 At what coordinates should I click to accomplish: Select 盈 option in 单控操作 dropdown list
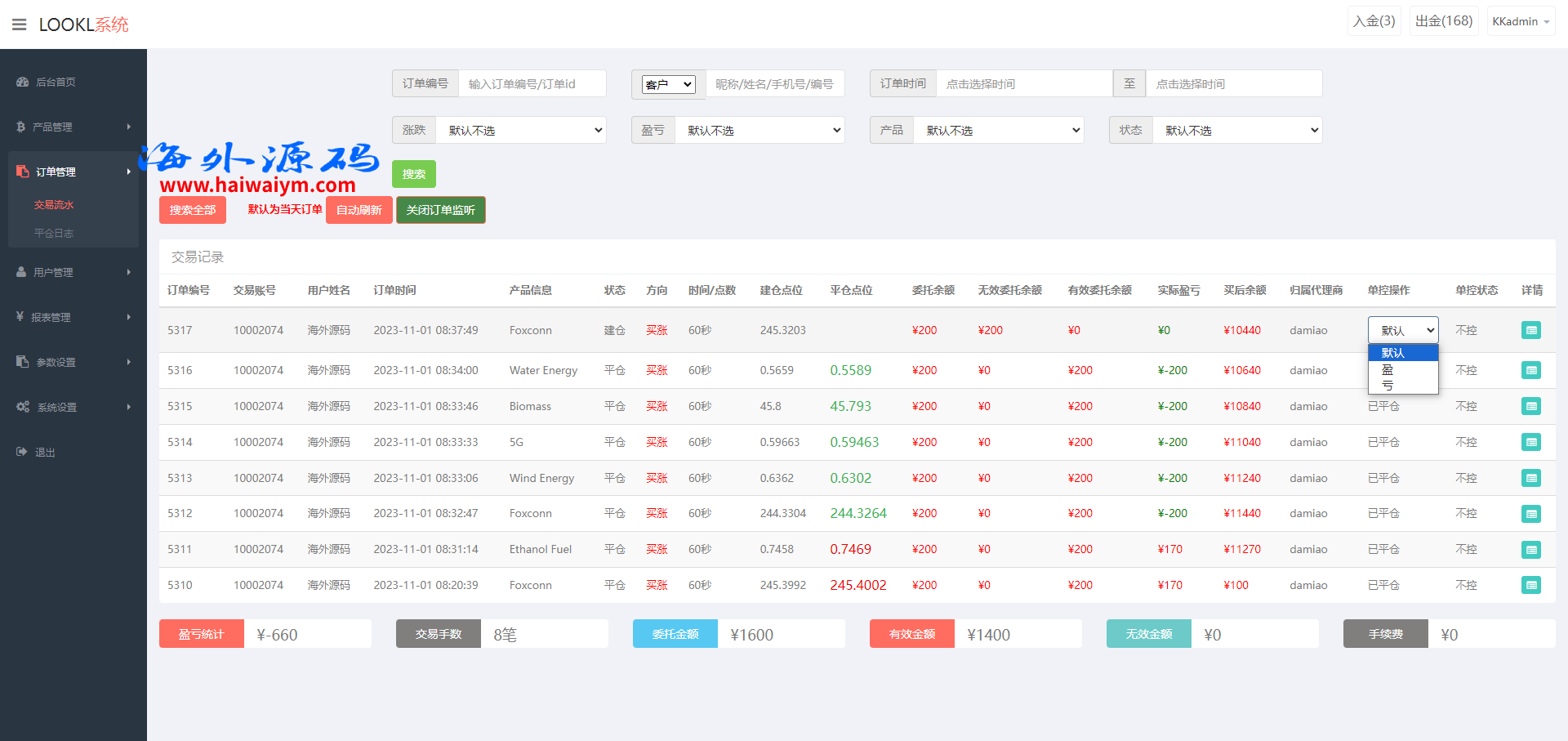[1388, 369]
